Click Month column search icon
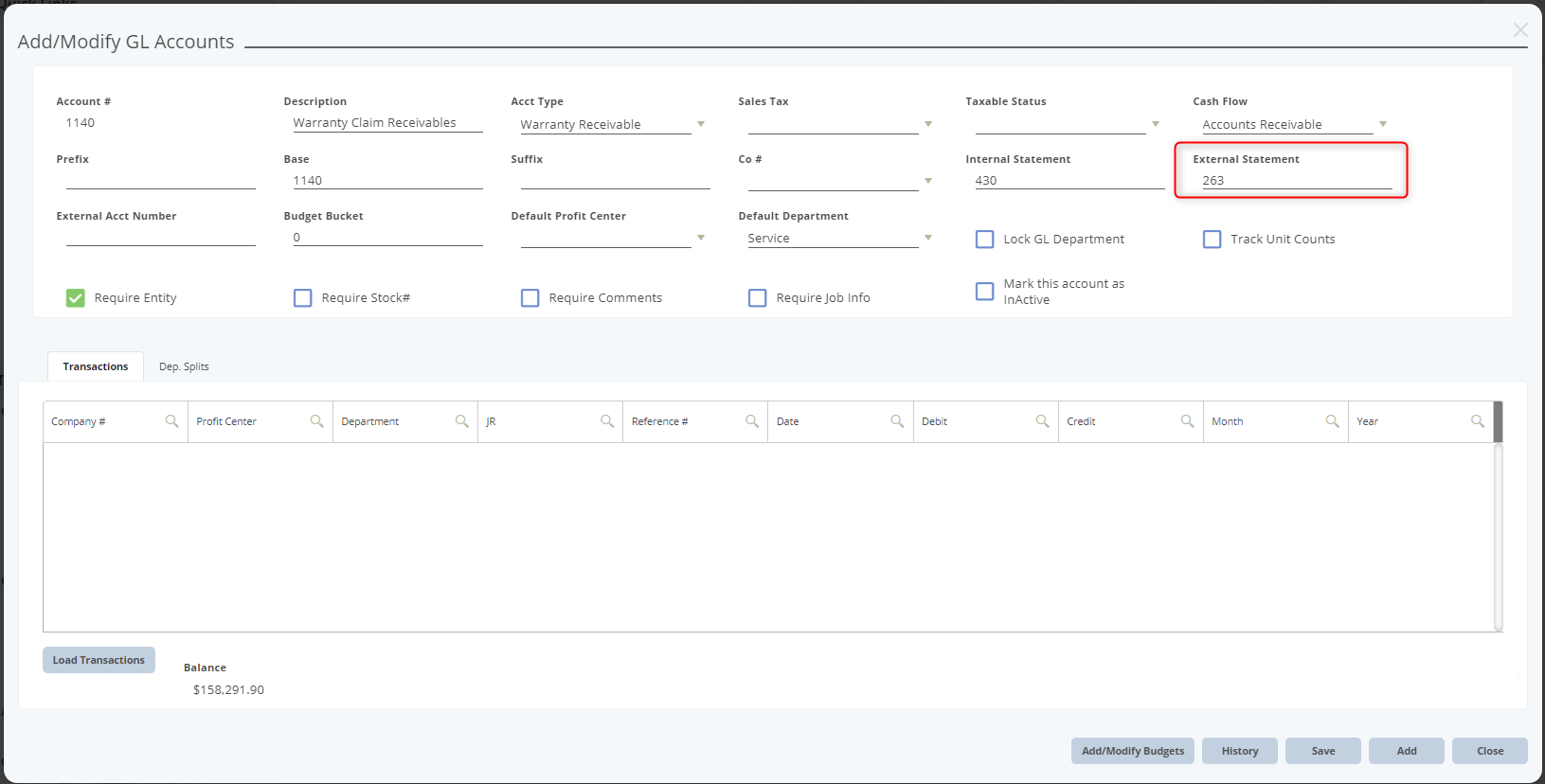The height and width of the screenshot is (784, 1545). click(x=1332, y=421)
